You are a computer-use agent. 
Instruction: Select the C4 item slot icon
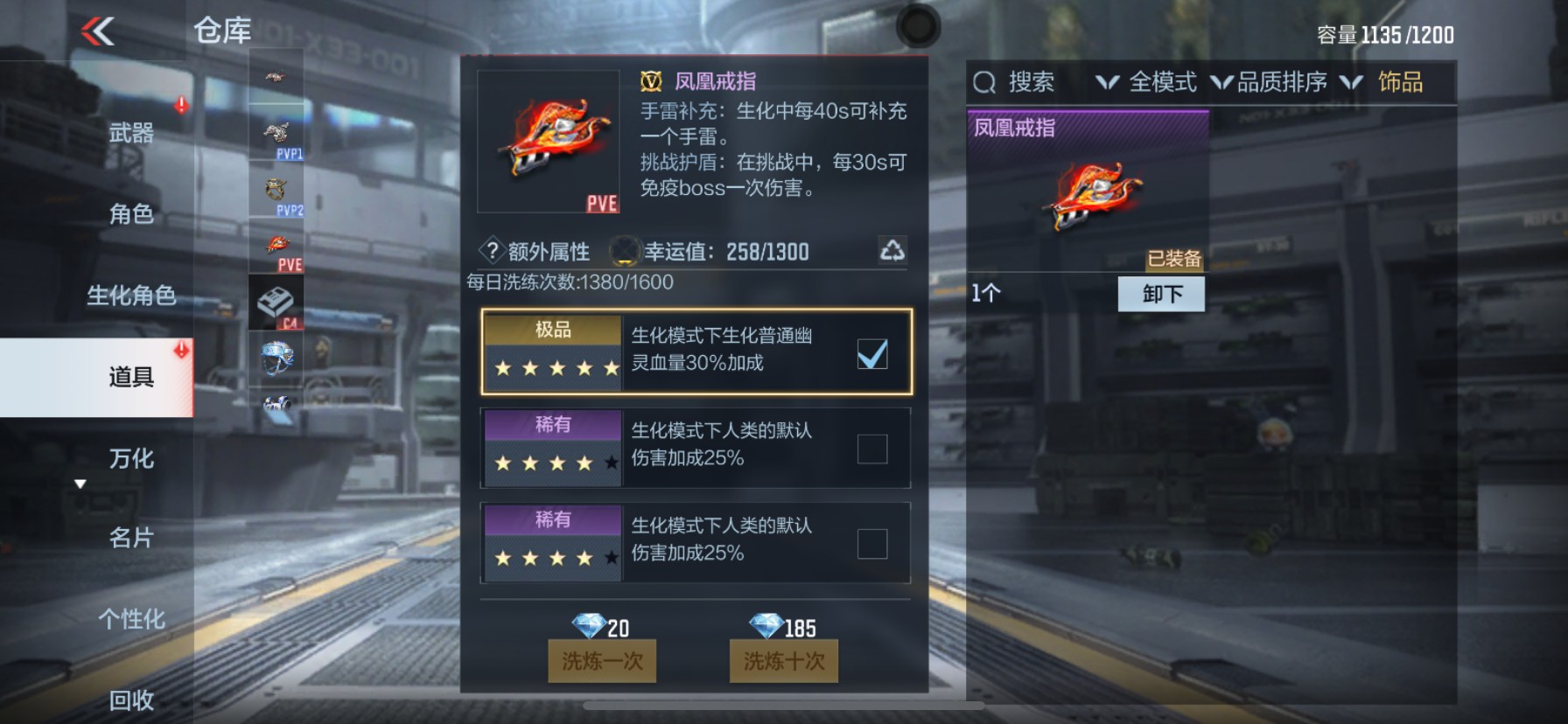[x=276, y=302]
